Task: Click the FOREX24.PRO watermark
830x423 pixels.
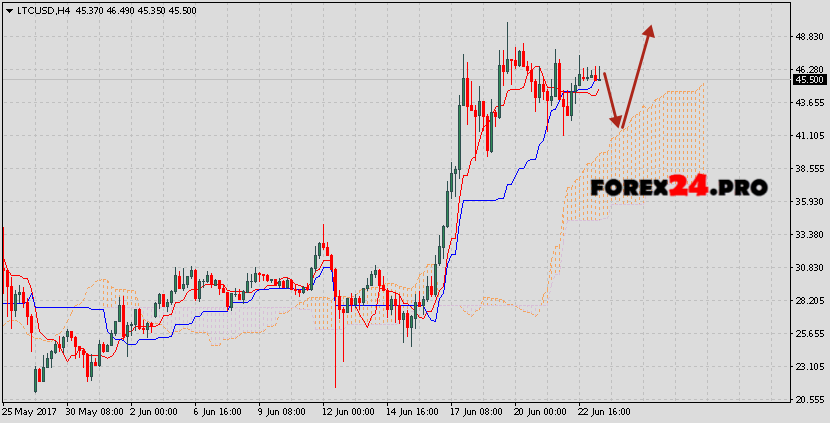Action: pyautogui.click(x=678, y=187)
